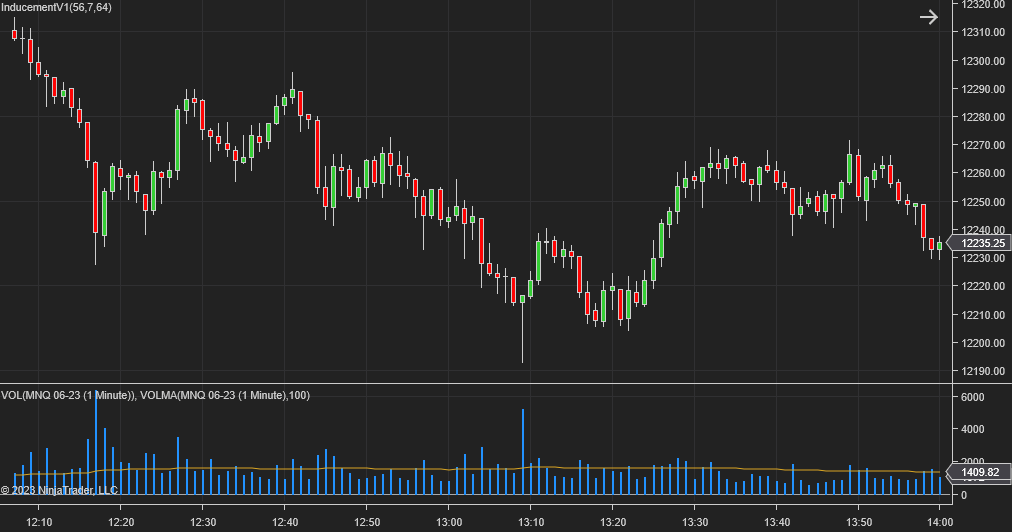Click the 13:00 label on time axis

pos(449,522)
